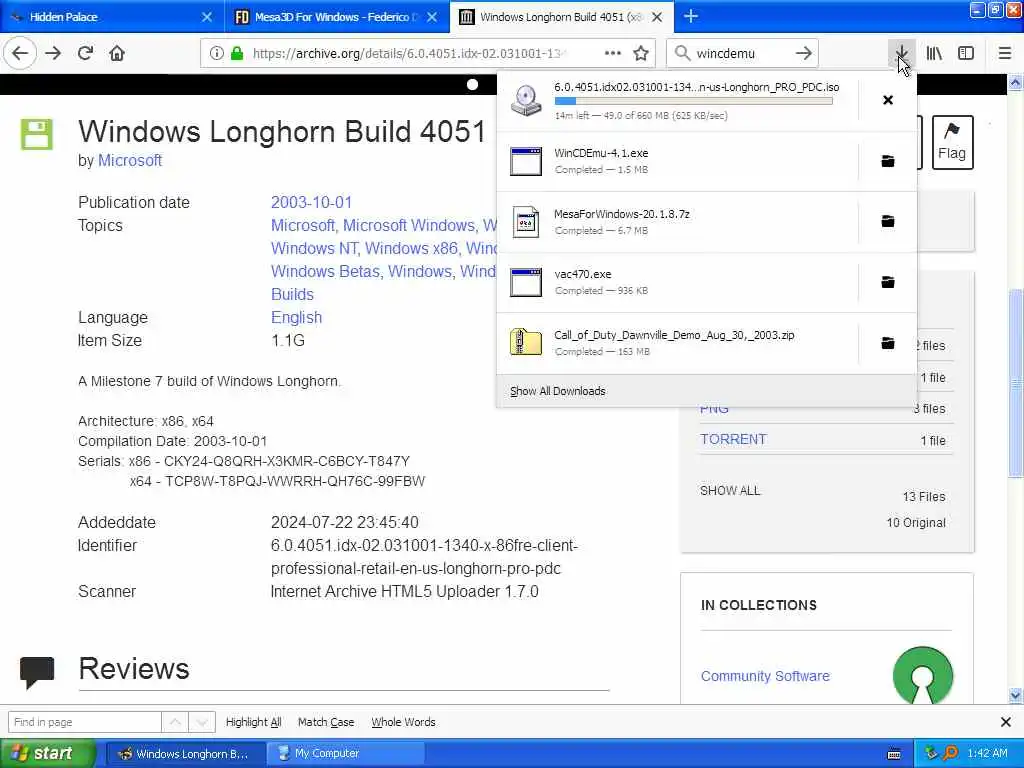Bookmark this page with the star
Screen dimensions: 1024x768
point(641,53)
